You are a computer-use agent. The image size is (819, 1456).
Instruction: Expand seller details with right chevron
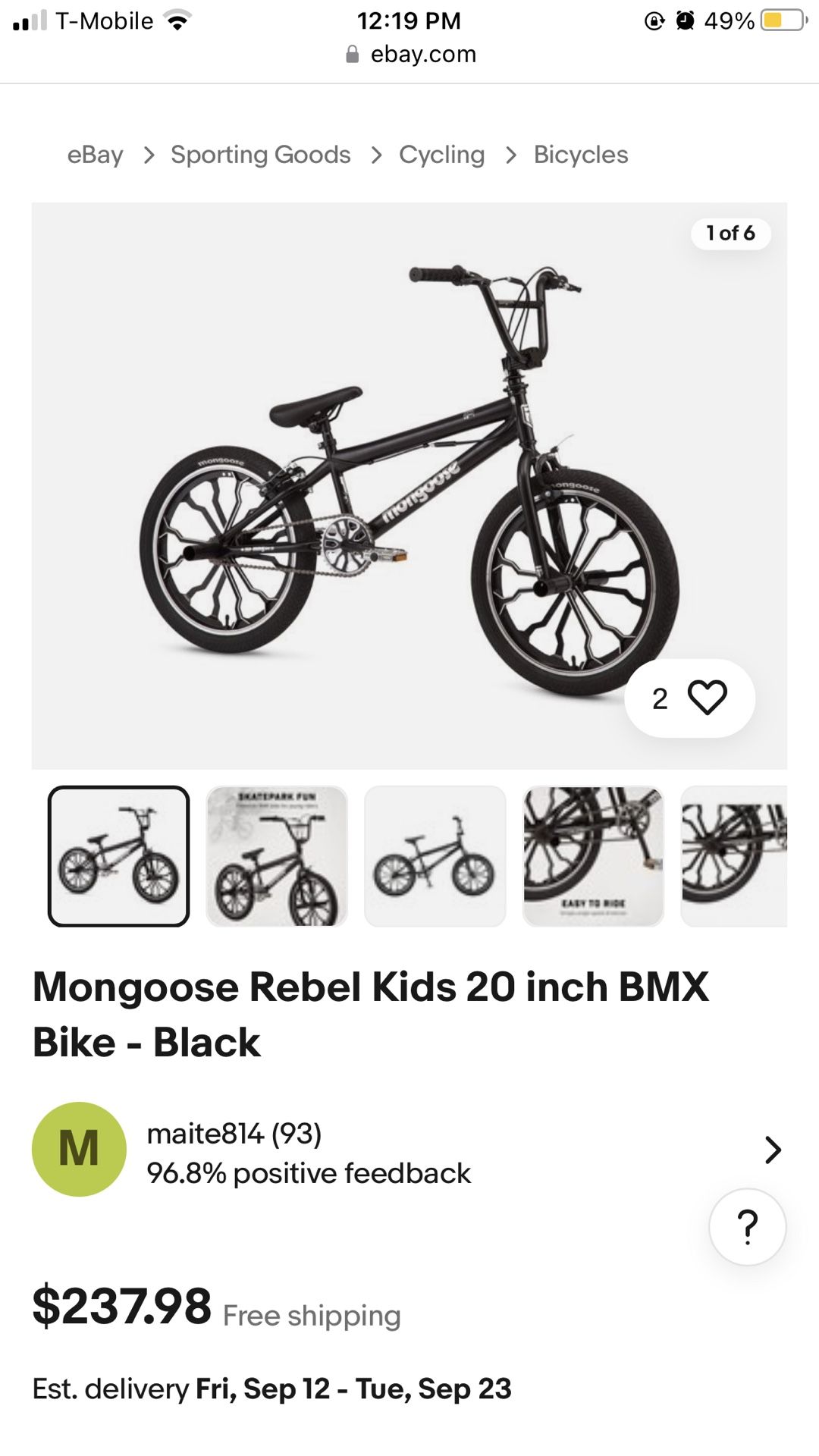click(x=772, y=1150)
